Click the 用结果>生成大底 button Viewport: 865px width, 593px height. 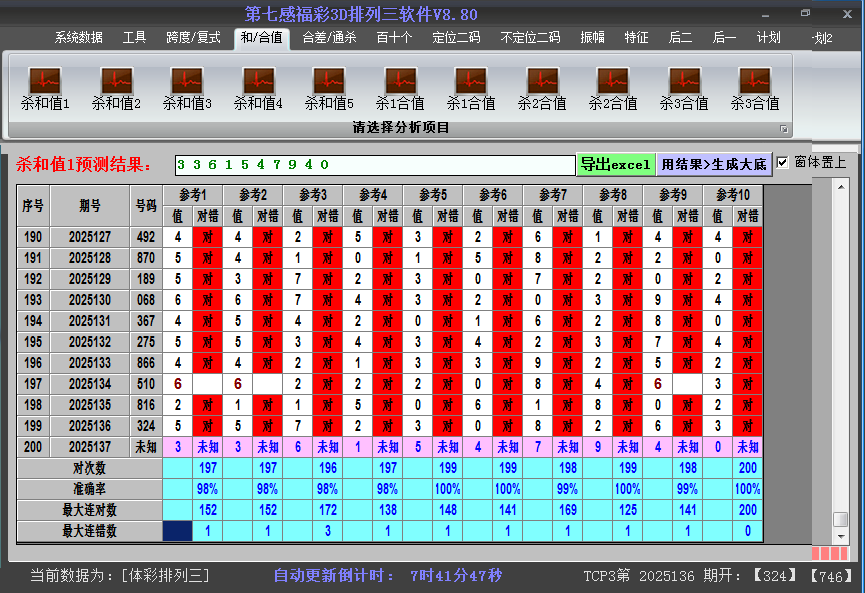714,164
